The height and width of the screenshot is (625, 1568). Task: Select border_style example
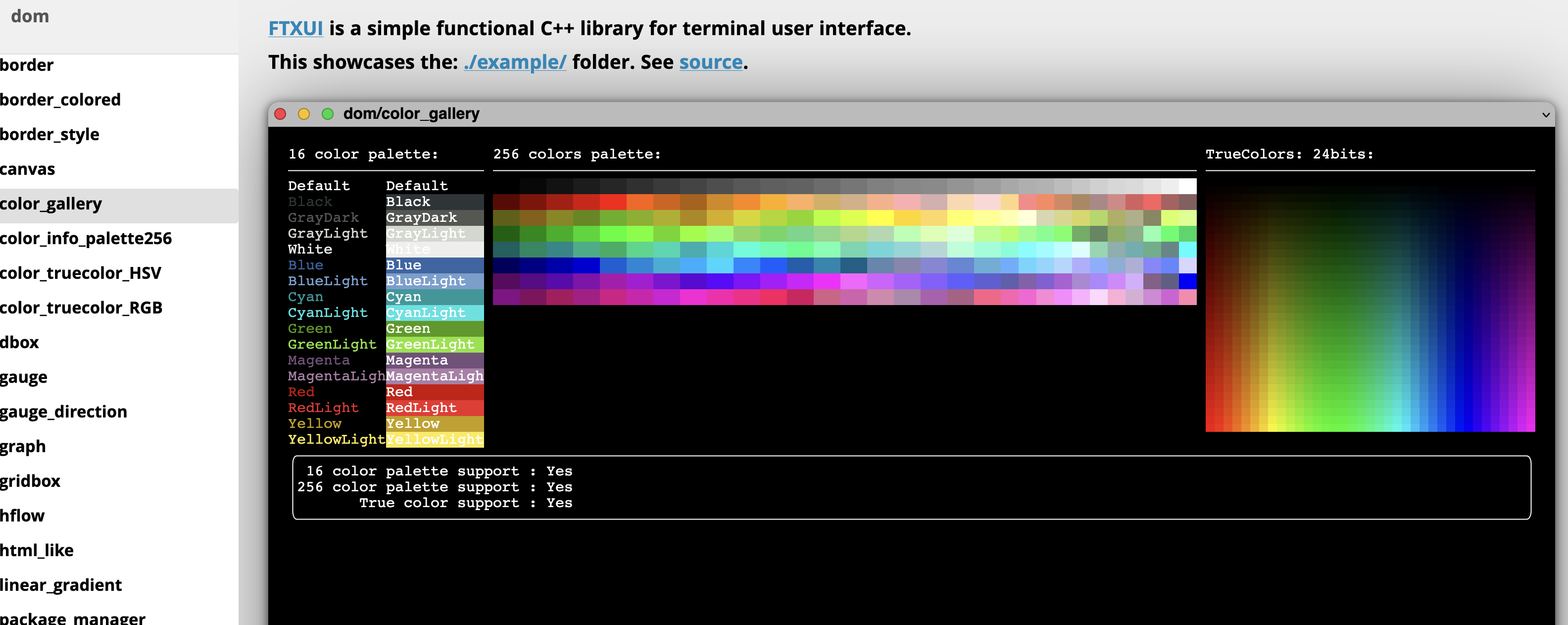tap(119, 134)
